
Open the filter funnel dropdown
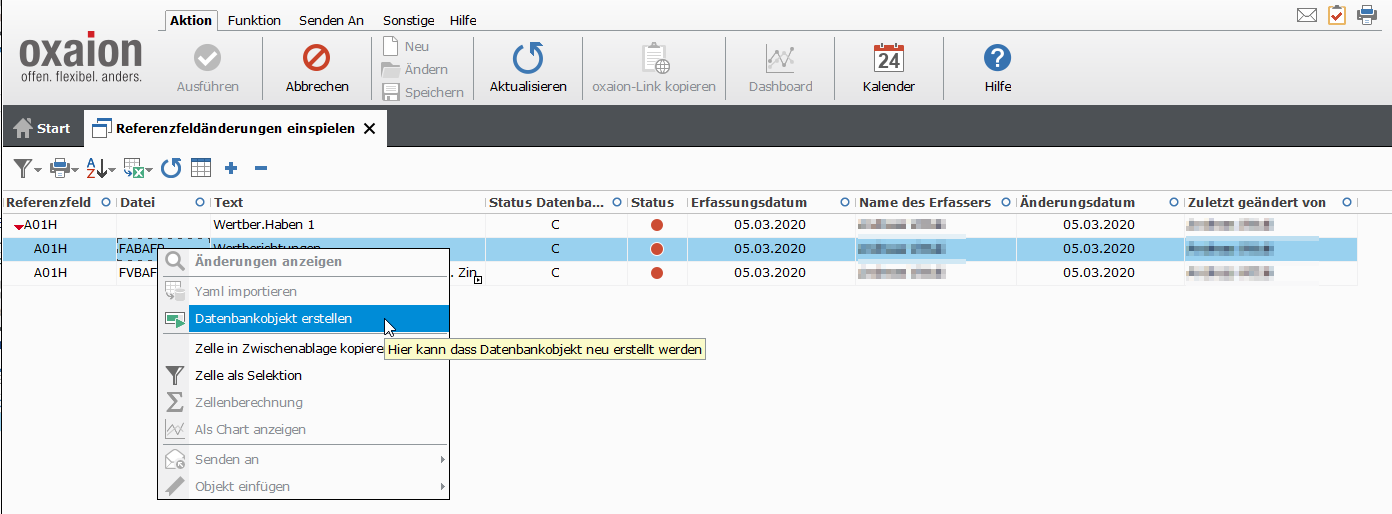27,168
